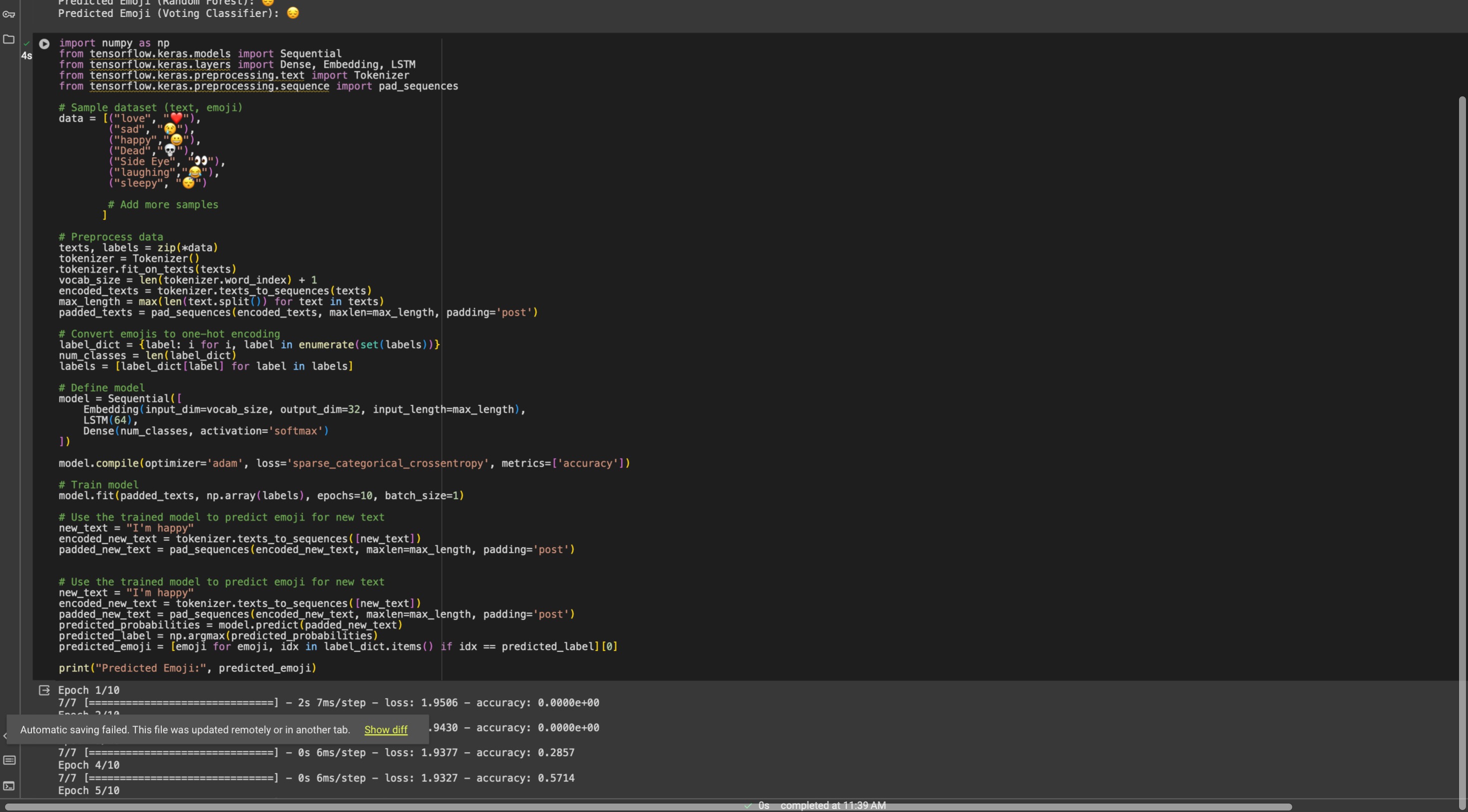Open the Files browser via folder icon
This screenshot has height=812, width=1468.
click(8, 39)
